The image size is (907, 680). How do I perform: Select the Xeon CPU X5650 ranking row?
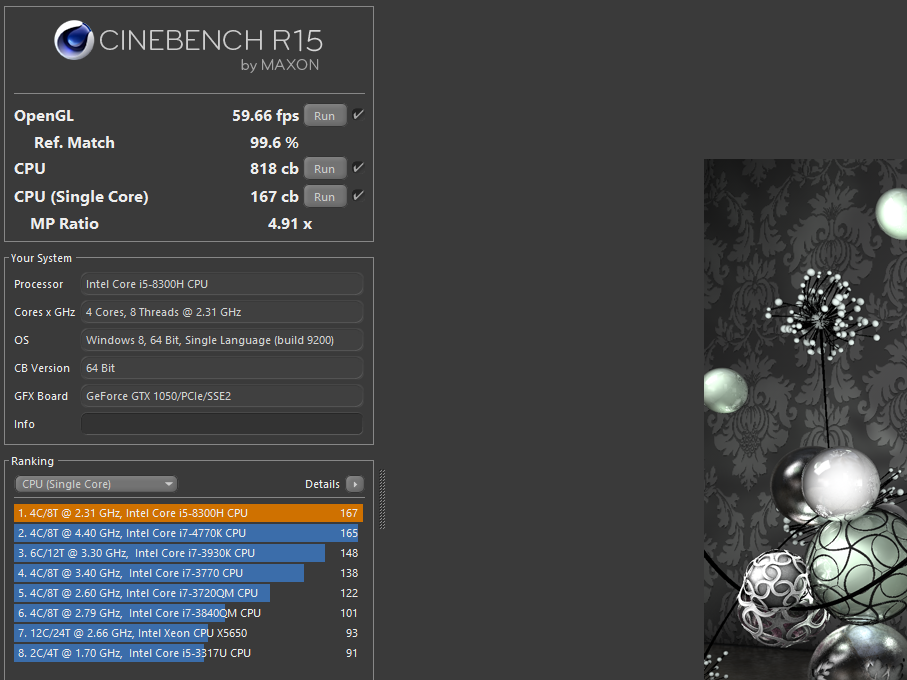(189, 633)
